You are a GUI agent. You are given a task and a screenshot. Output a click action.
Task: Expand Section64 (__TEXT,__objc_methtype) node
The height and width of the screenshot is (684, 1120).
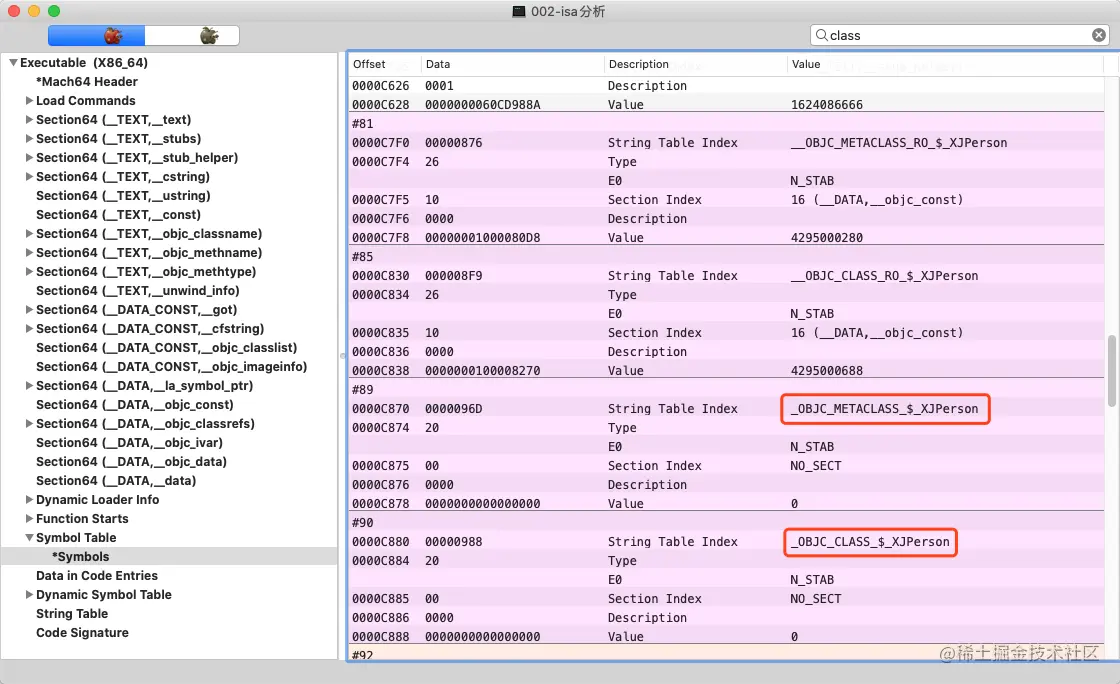[29, 271]
